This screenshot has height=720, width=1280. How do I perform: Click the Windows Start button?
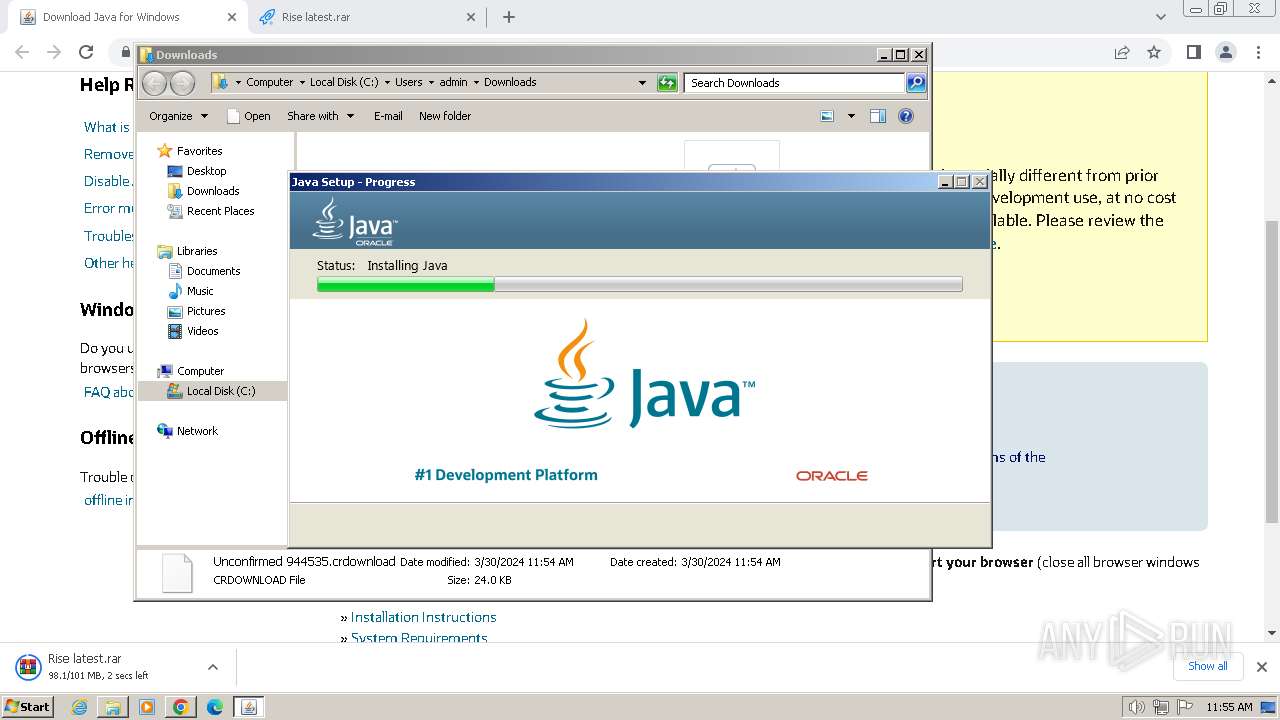(27, 707)
